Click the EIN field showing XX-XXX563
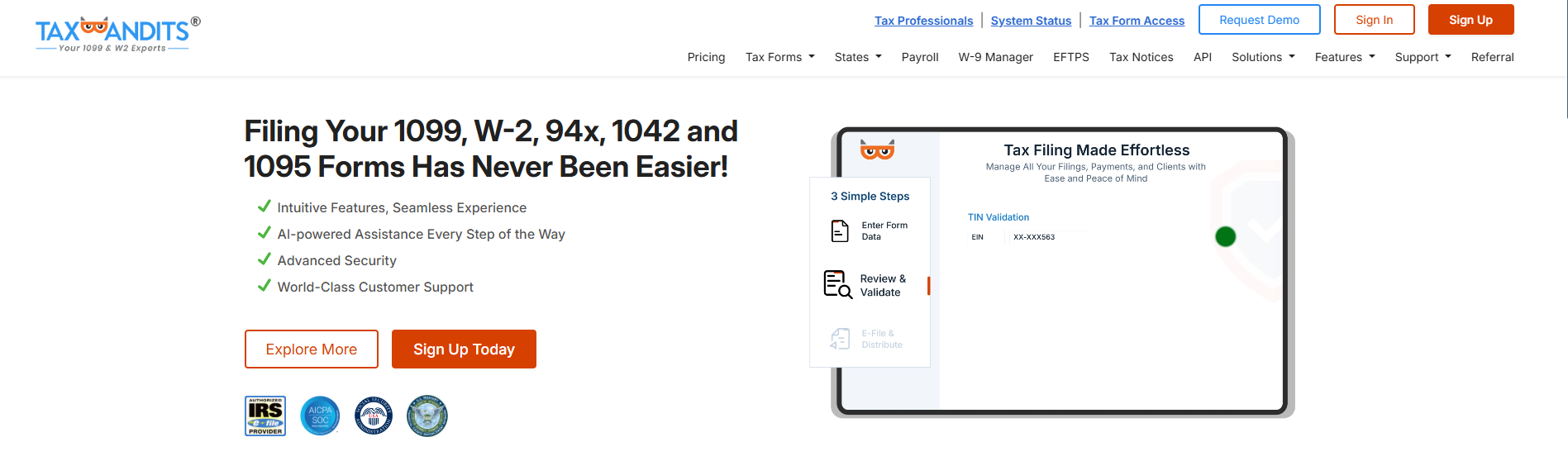 pos(1034,237)
